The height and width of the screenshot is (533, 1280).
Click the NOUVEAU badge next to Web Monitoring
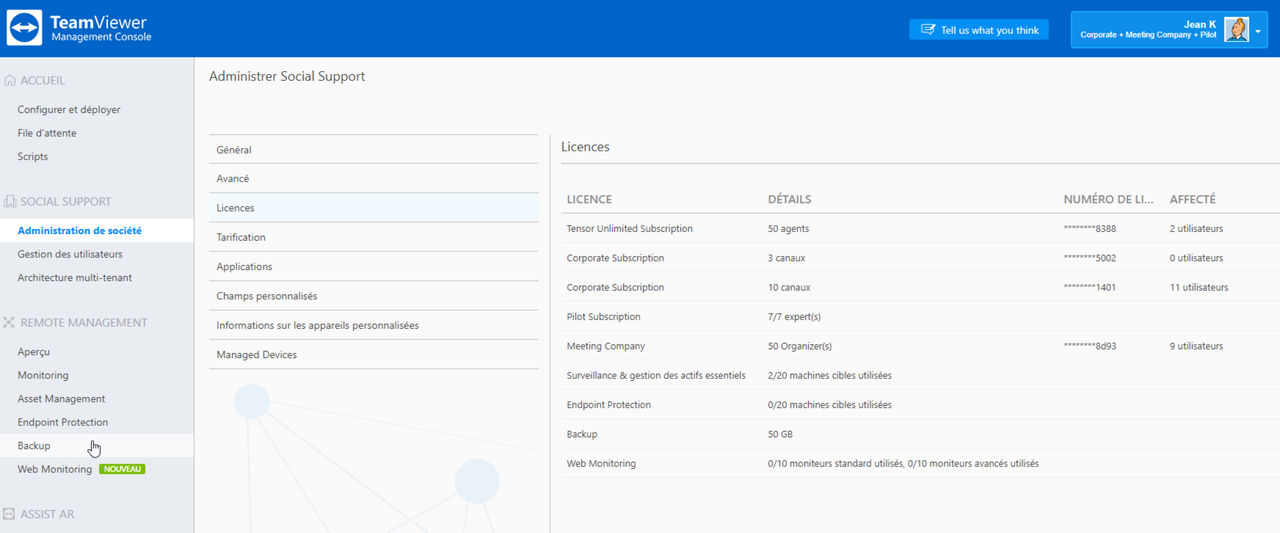(122, 469)
